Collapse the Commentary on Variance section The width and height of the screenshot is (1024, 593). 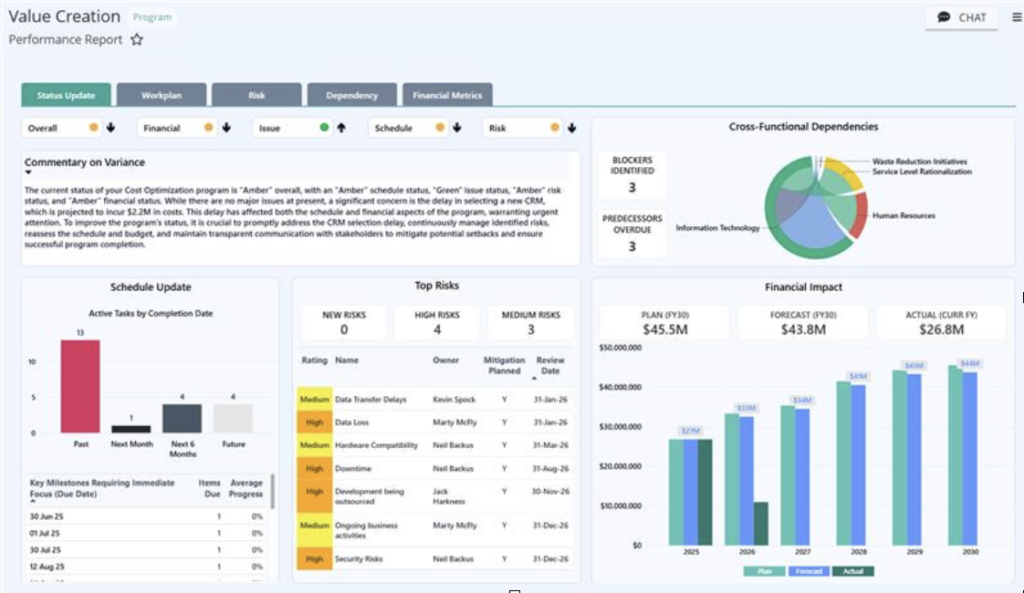[28, 172]
